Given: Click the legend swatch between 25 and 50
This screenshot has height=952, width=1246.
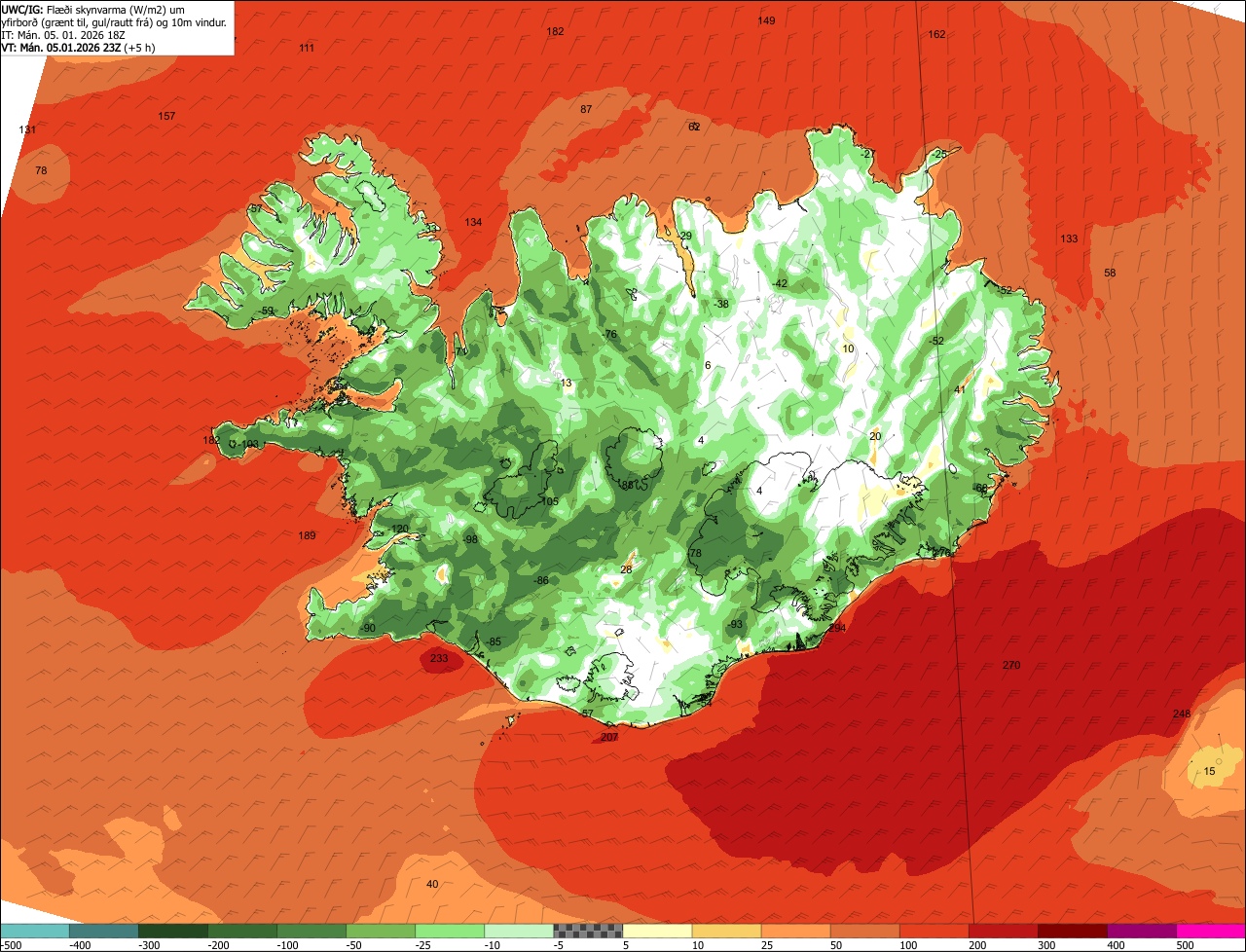Looking at the screenshot, I should pyautogui.click(x=794, y=931).
